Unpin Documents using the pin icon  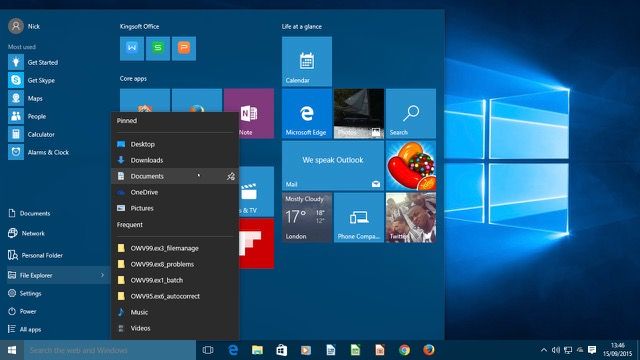pos(231,176)
